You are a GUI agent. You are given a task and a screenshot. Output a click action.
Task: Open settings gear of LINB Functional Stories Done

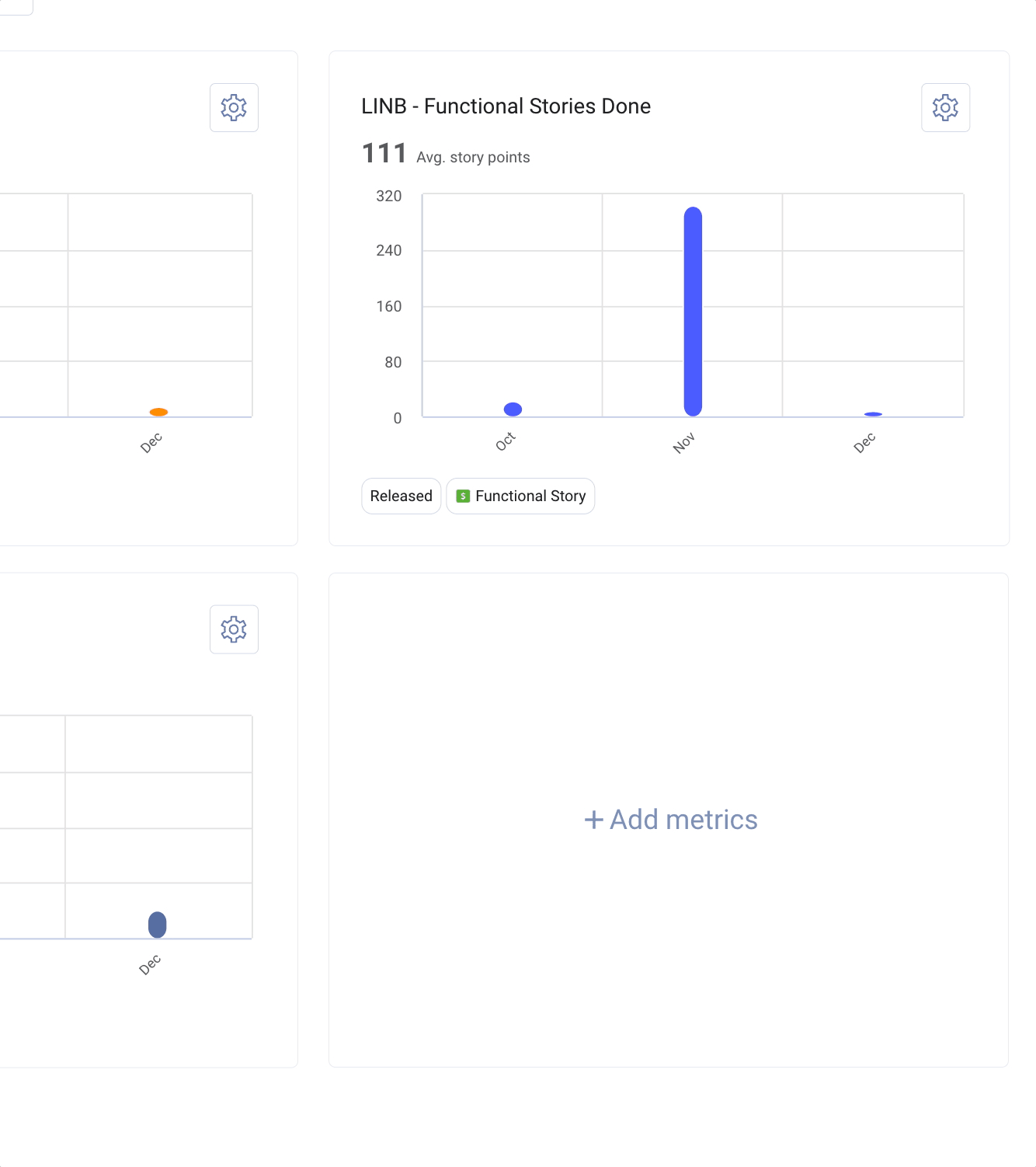[x=945, y=107]
